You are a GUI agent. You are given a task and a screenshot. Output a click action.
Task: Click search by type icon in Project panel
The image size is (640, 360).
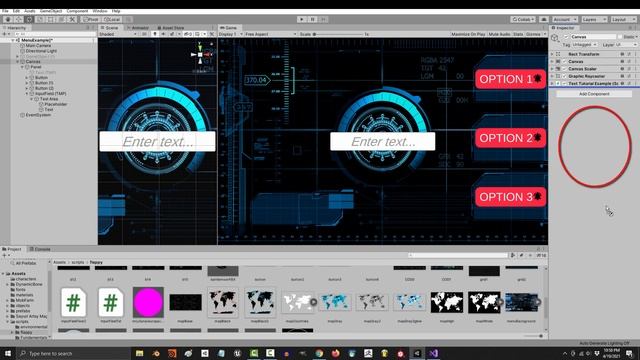513,255
